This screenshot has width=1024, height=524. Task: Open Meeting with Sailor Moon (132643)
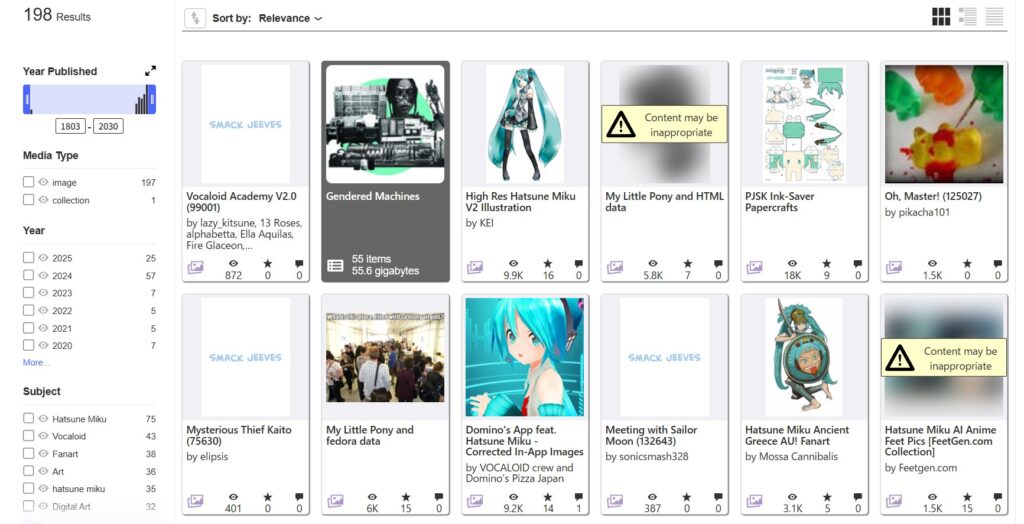(651, 436)
